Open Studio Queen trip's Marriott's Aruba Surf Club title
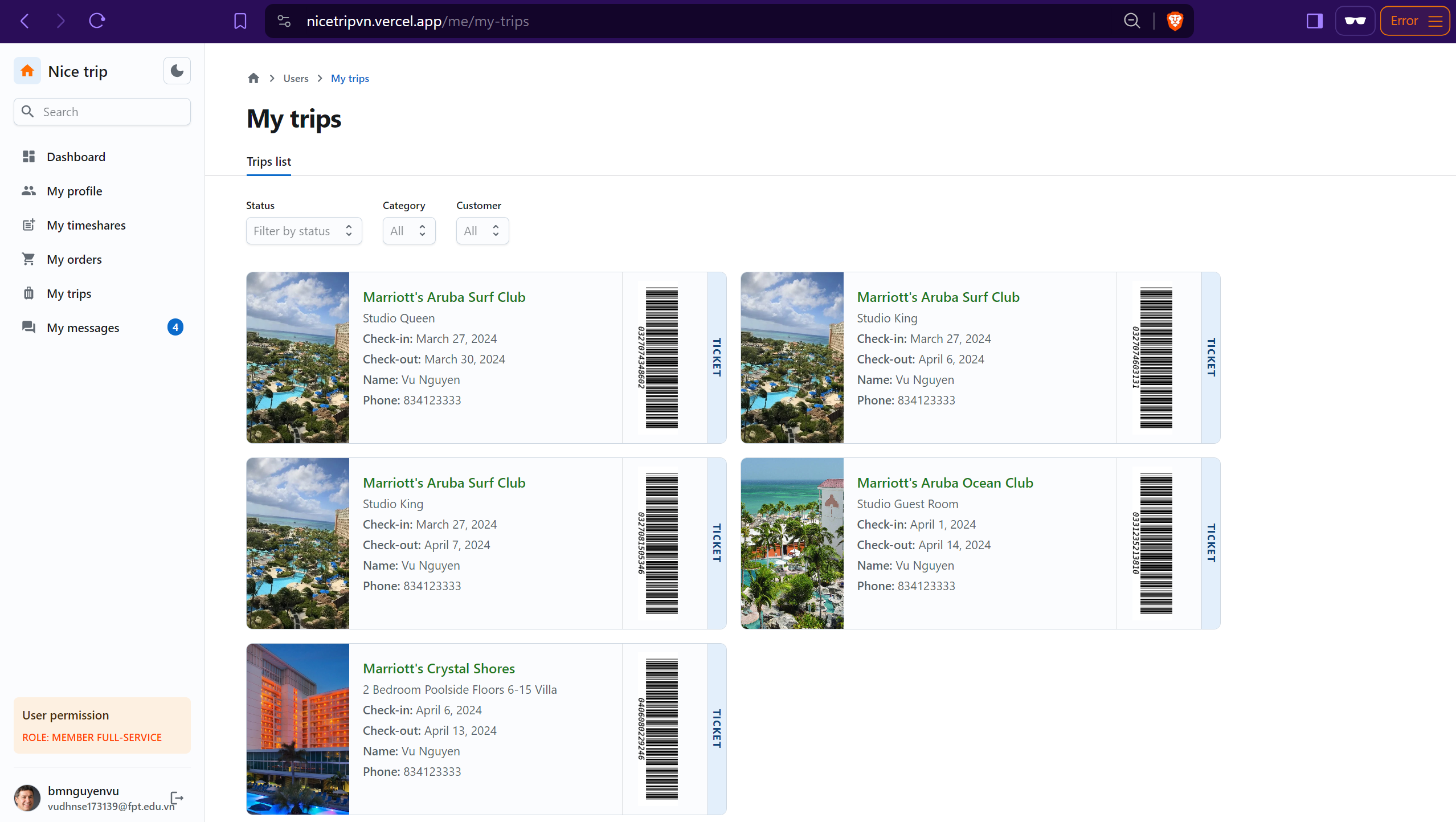Image resolution: width=1456 pixels, height=822 pixels. click(x=444, y=297)
